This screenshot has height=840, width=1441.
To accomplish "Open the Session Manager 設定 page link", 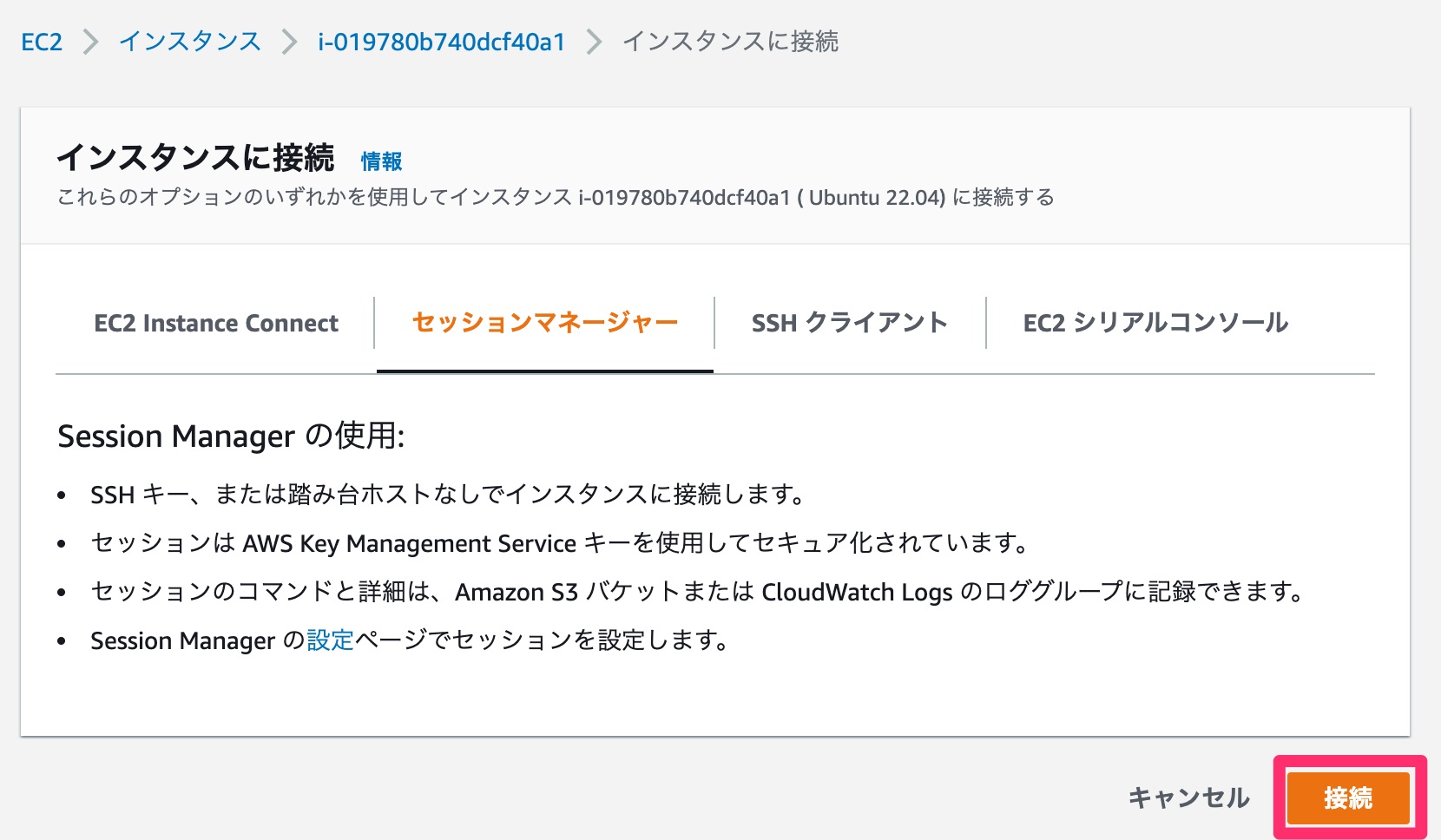I will pyautogui.click(x=327, y=640).
